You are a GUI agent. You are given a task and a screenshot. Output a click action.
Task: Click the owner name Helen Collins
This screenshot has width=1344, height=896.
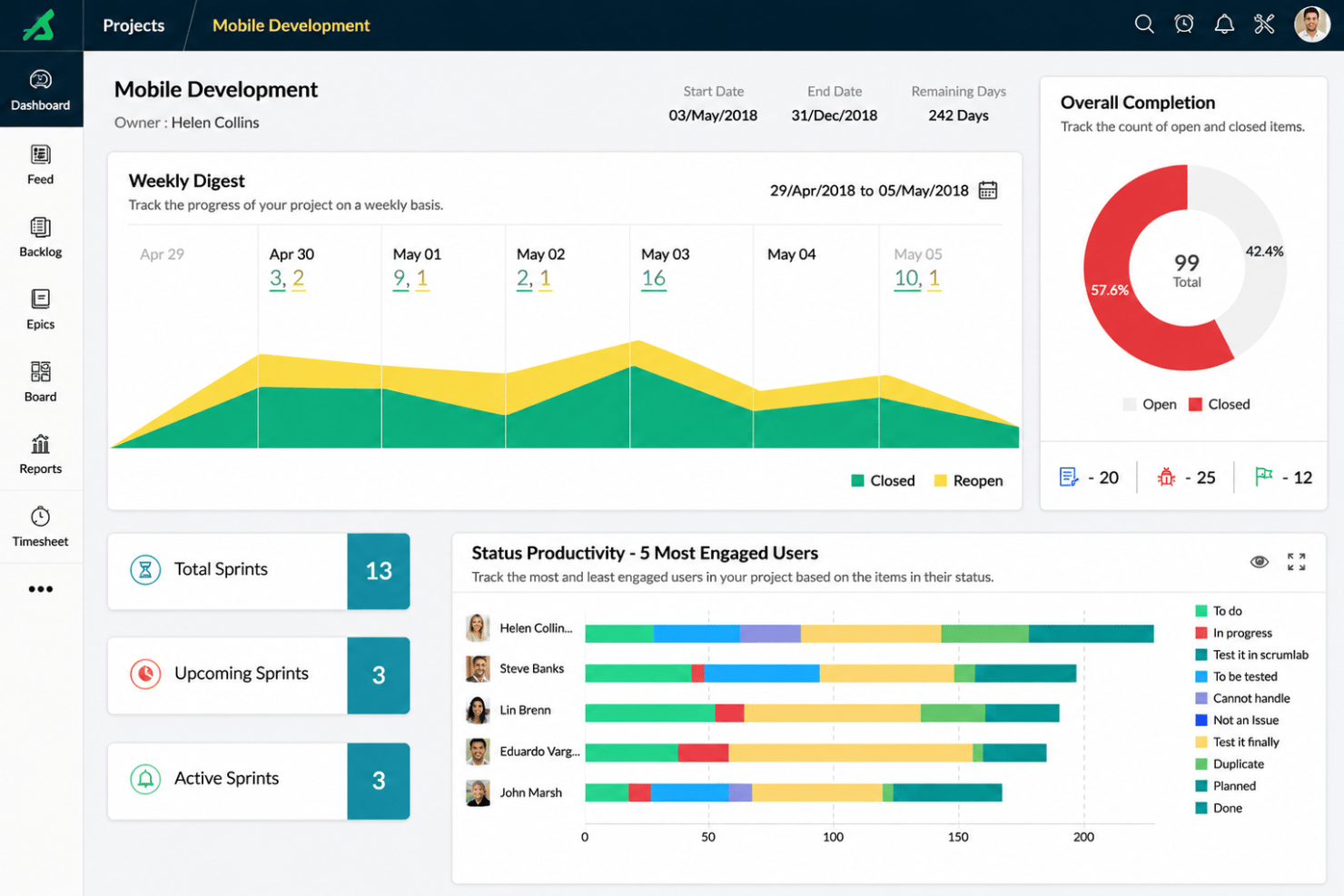pos(215,123)
